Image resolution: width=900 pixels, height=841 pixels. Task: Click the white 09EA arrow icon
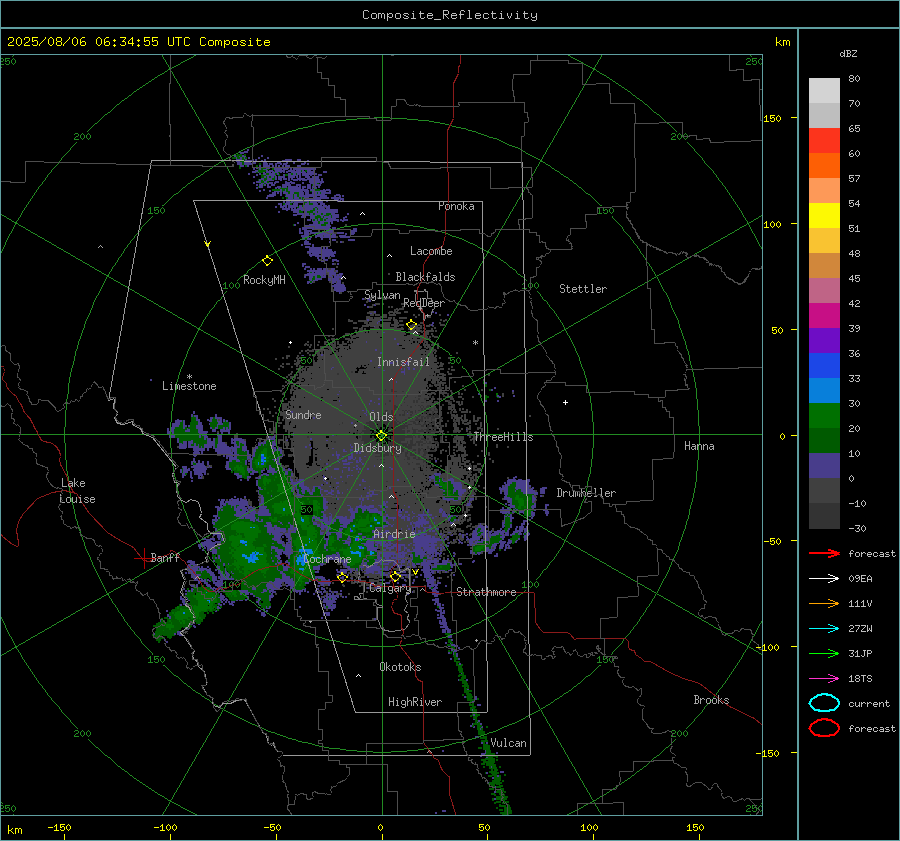[x=824, y=578]
